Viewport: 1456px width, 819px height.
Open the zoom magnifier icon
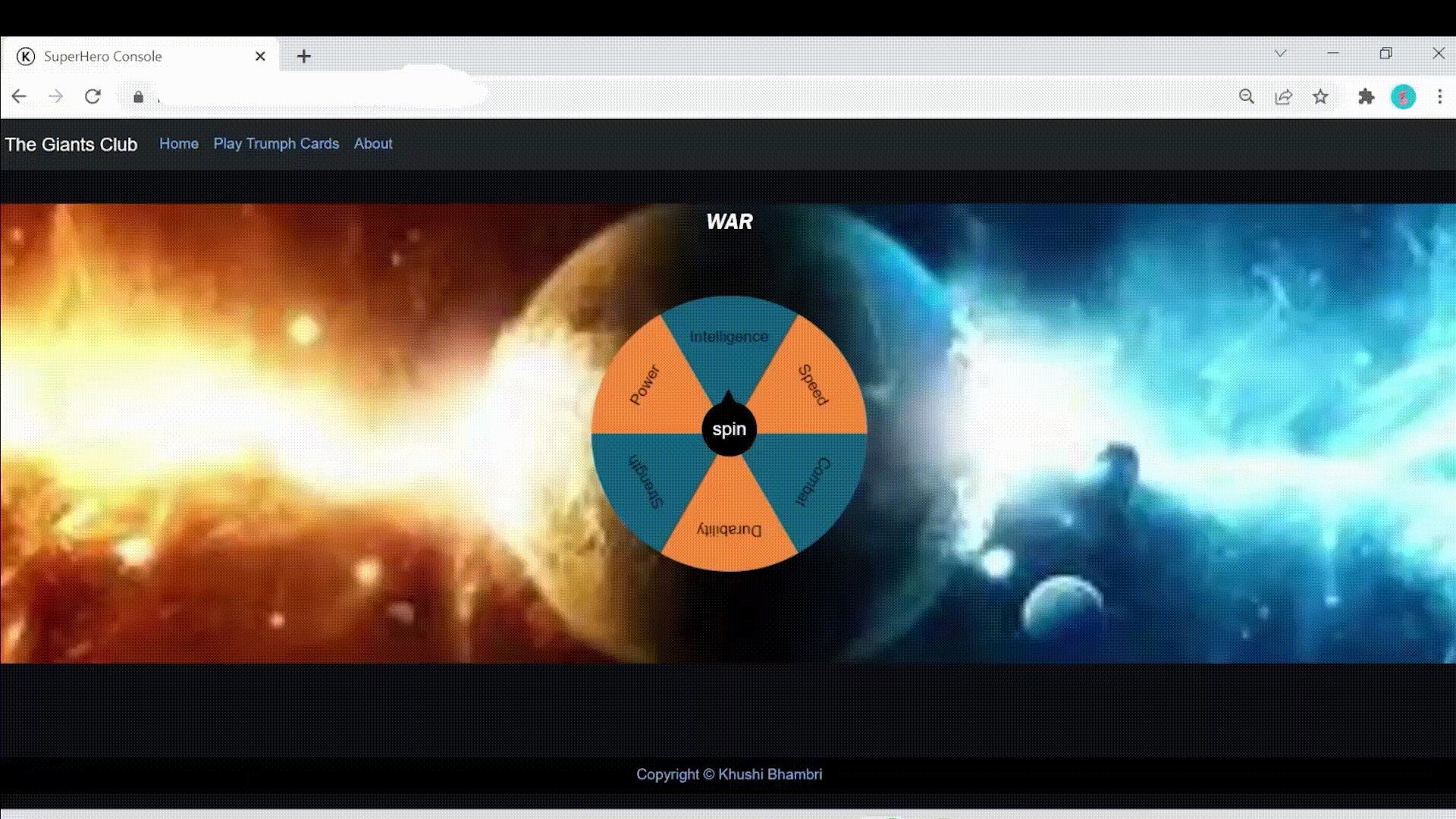pos(1246,96)
